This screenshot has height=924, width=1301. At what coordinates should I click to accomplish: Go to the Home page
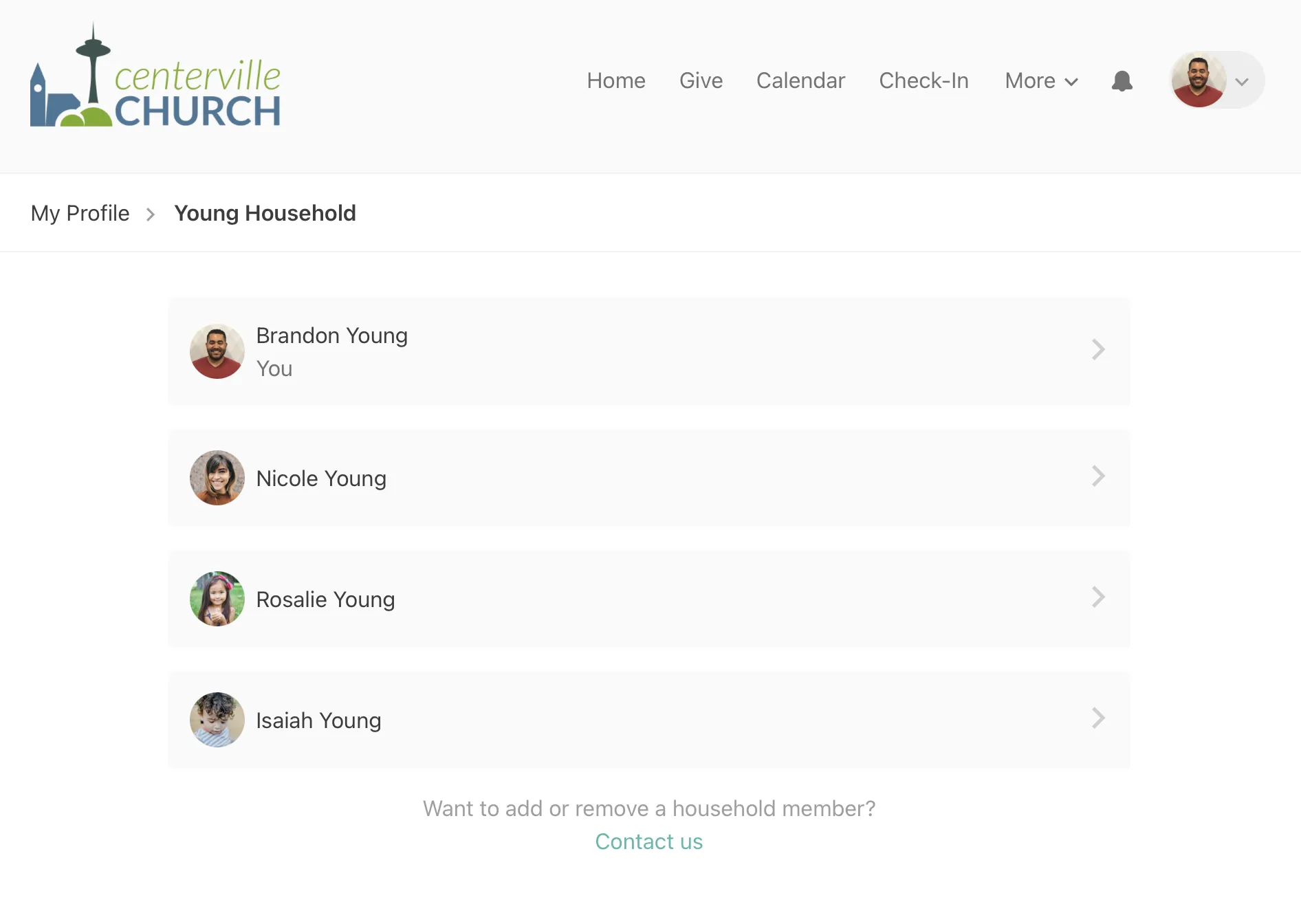(615, 81)
